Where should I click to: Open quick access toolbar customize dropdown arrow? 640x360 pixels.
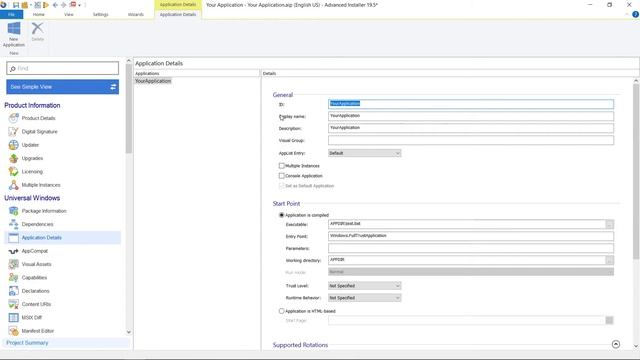pyautogui.click(x=80, y=5)
